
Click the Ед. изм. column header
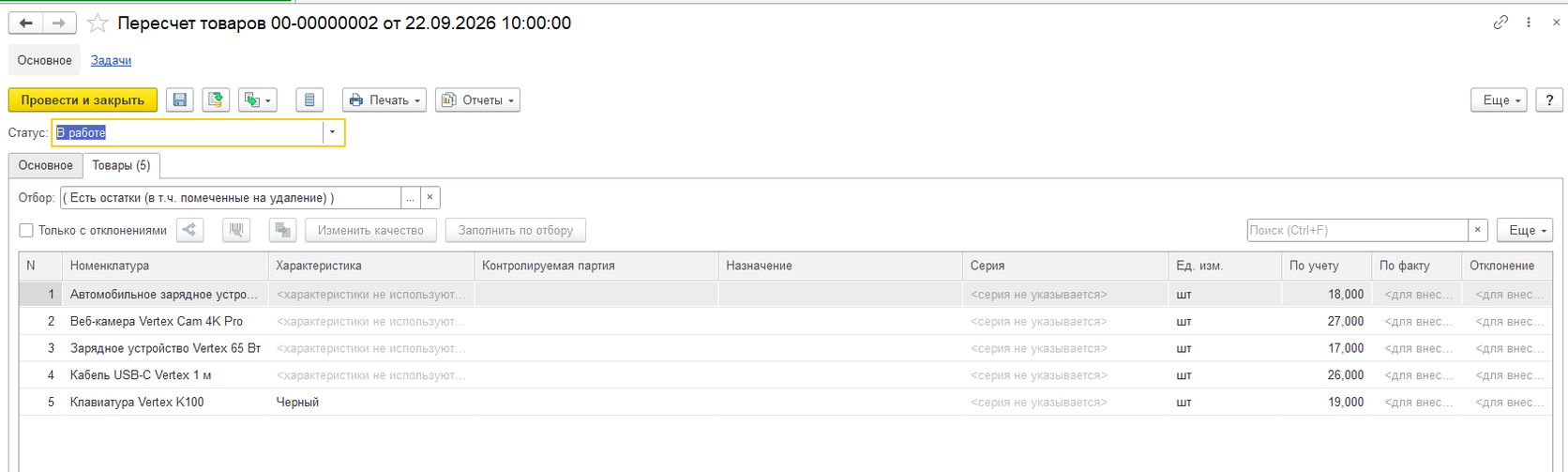(1225, 266)
